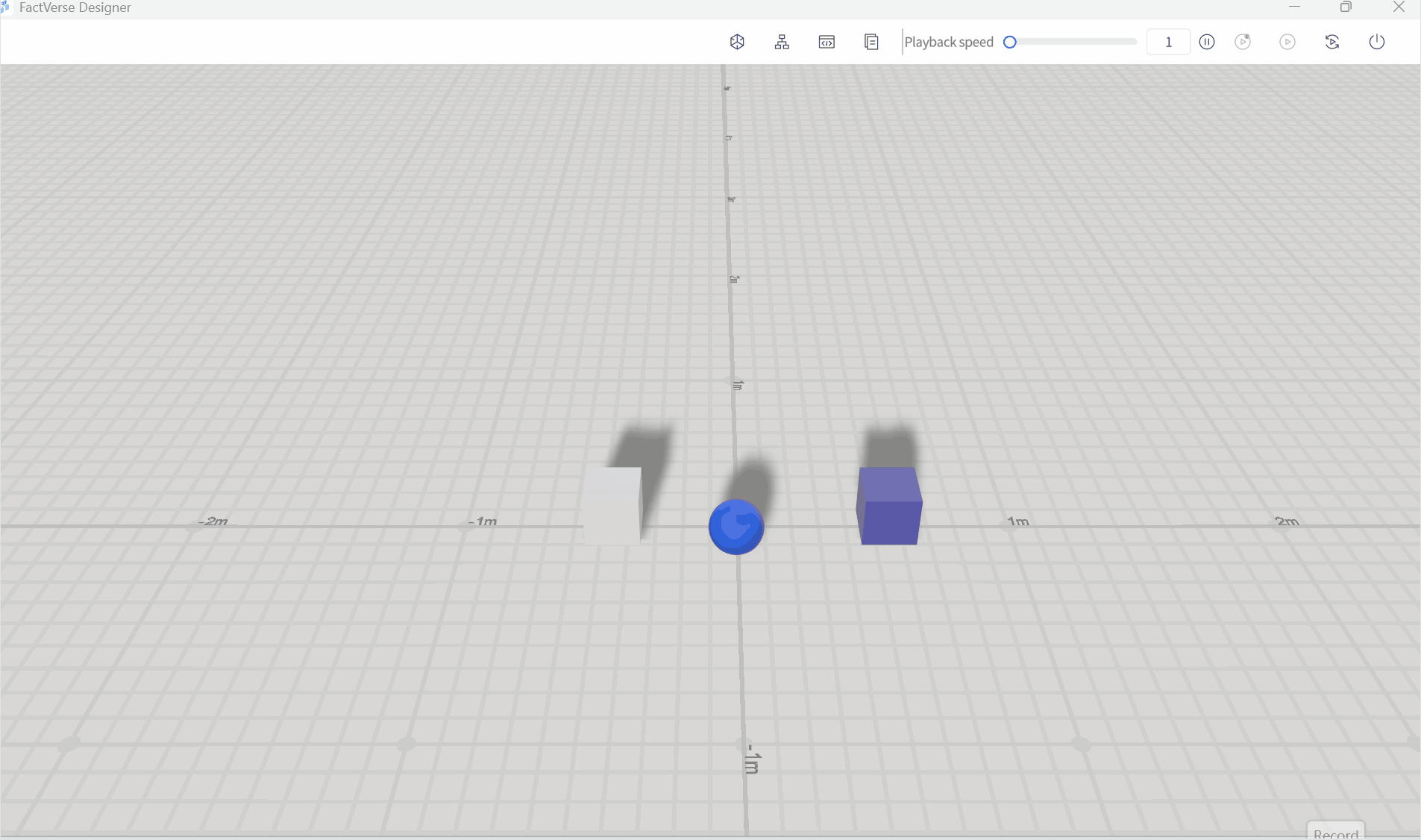Pause the simulation playback
Image resolution: width=1421 pixels, height=840 pixels.
(x=1208, y=42)
